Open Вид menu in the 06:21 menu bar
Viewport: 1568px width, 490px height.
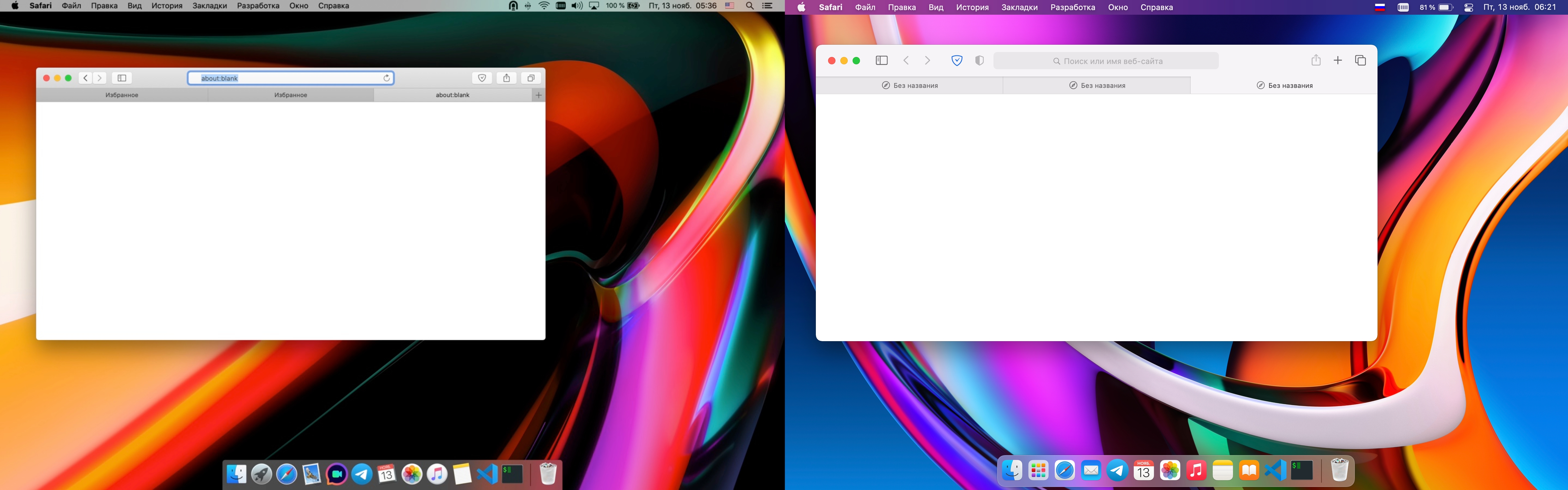[x=936, y=7]
